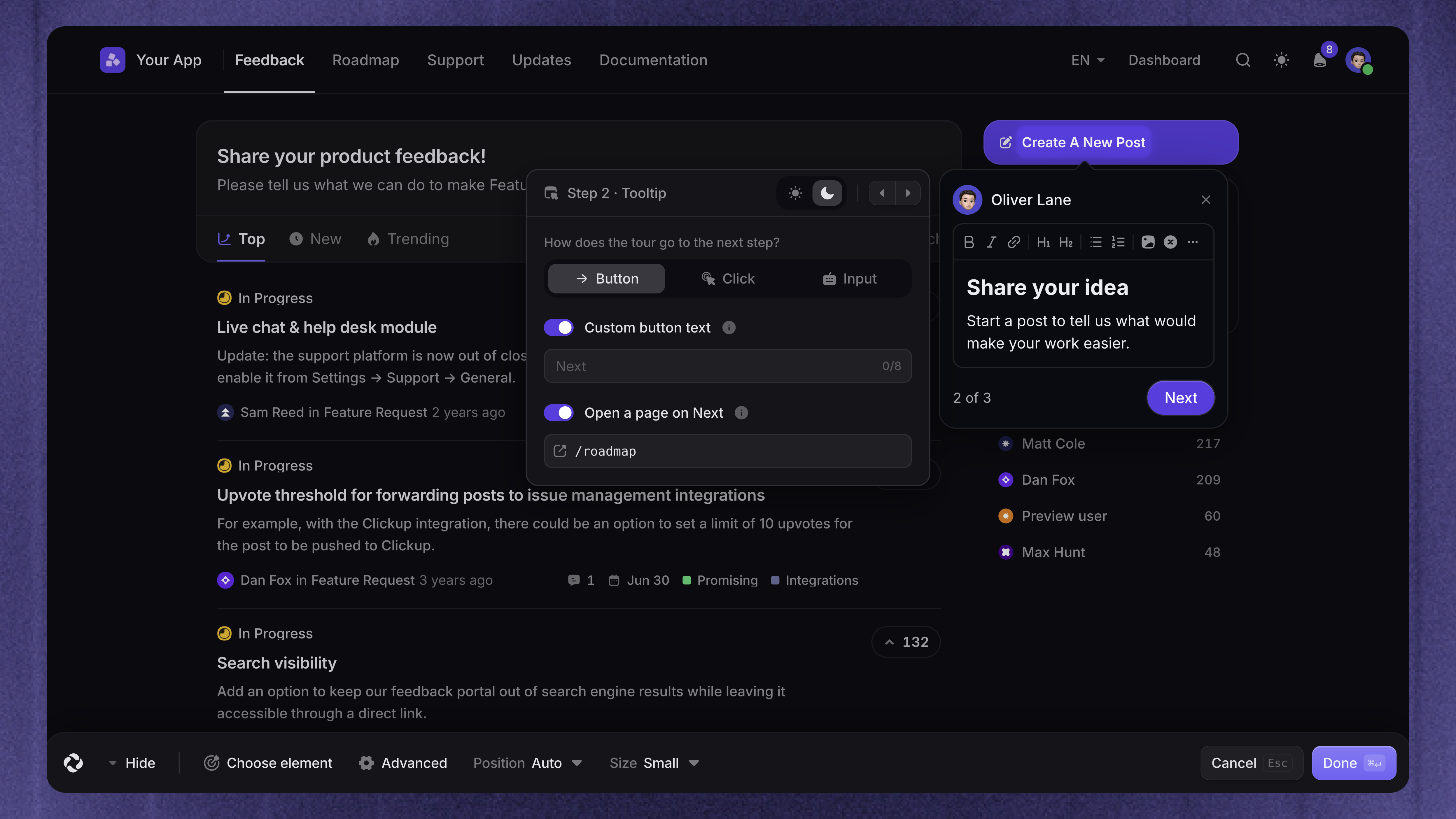
Task: Switch step preview to dark mode
Action: coord(827,193)
